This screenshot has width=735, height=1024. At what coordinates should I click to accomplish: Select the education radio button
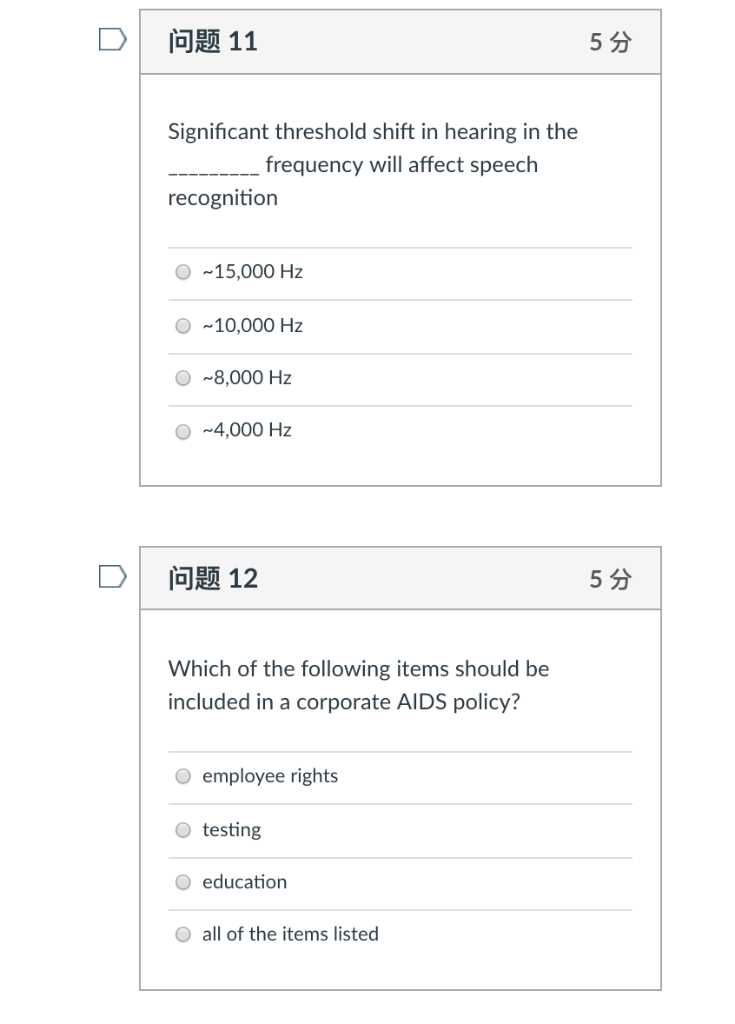[x=183, y=881]
